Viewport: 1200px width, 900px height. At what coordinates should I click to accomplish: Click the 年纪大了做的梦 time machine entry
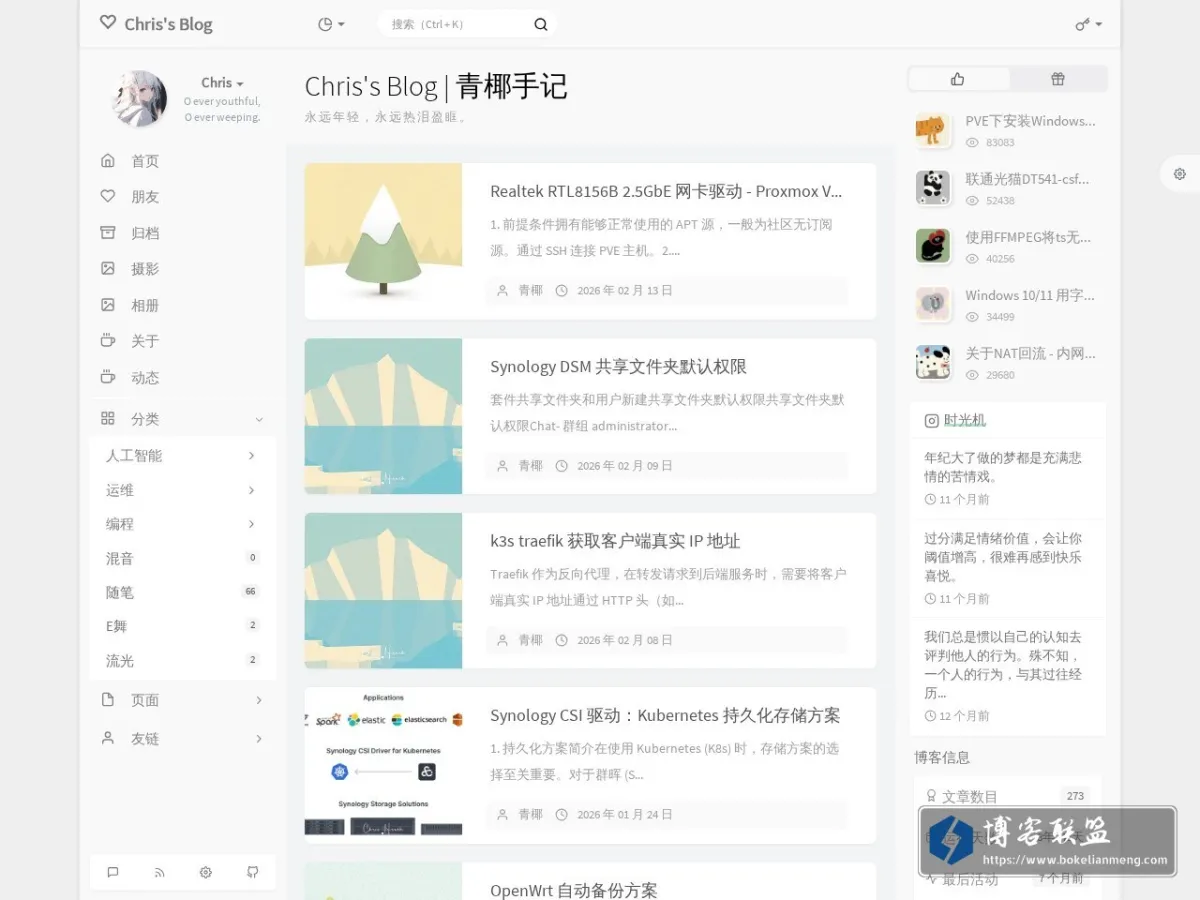click(1008, 479)
